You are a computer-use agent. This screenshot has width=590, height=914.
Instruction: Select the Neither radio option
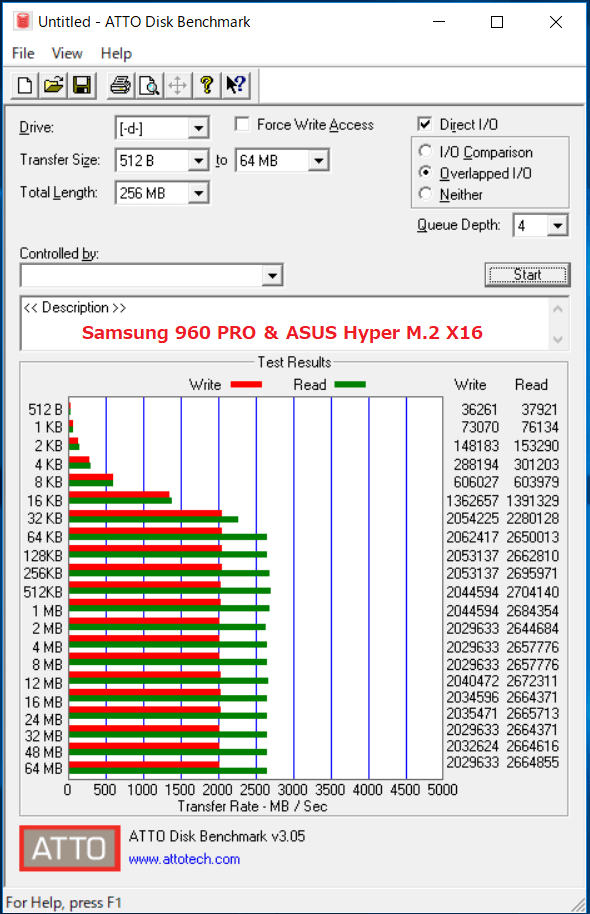[x=426, y=194]
